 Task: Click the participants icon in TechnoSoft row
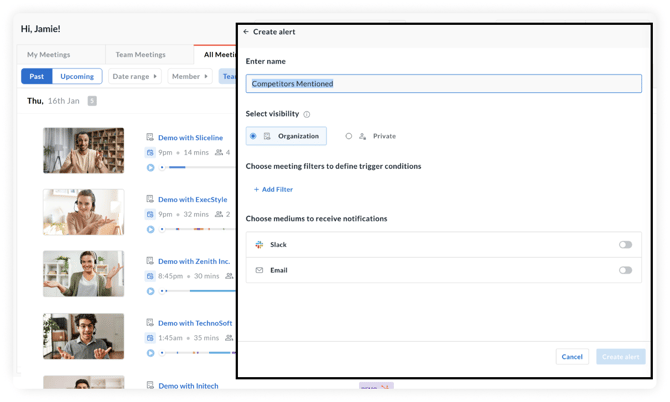229,338
